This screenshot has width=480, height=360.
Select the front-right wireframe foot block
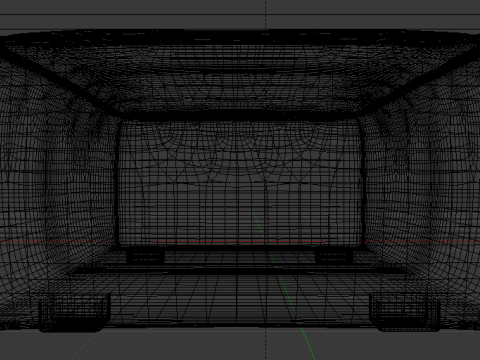[x=404, y=312]
